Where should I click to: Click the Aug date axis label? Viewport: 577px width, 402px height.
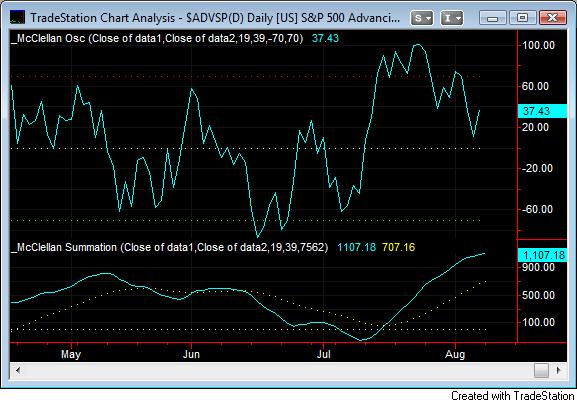tap(455, 355)
